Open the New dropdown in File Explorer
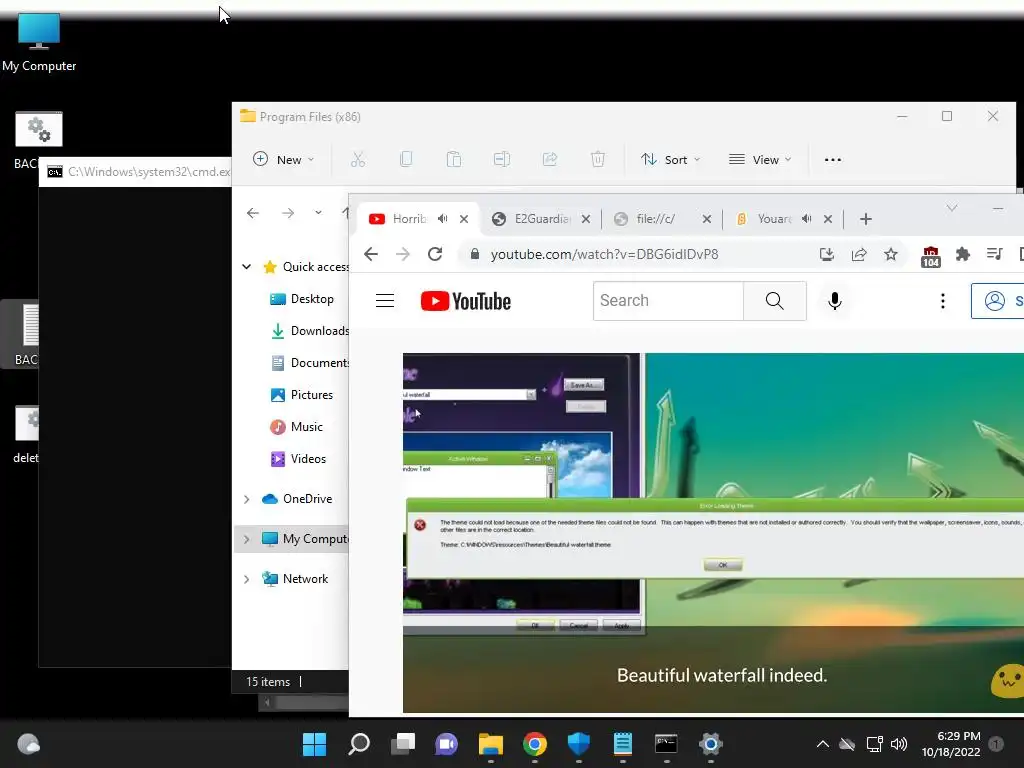The image size is (1024, 768). click(x=283, y=159)
